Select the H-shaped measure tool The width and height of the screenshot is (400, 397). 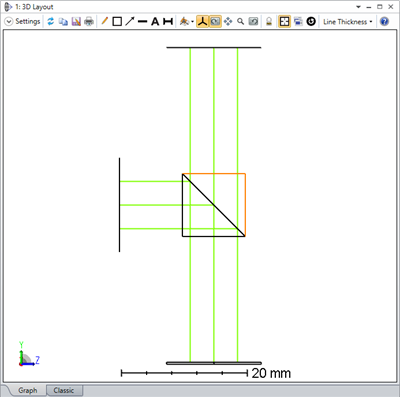168,22
